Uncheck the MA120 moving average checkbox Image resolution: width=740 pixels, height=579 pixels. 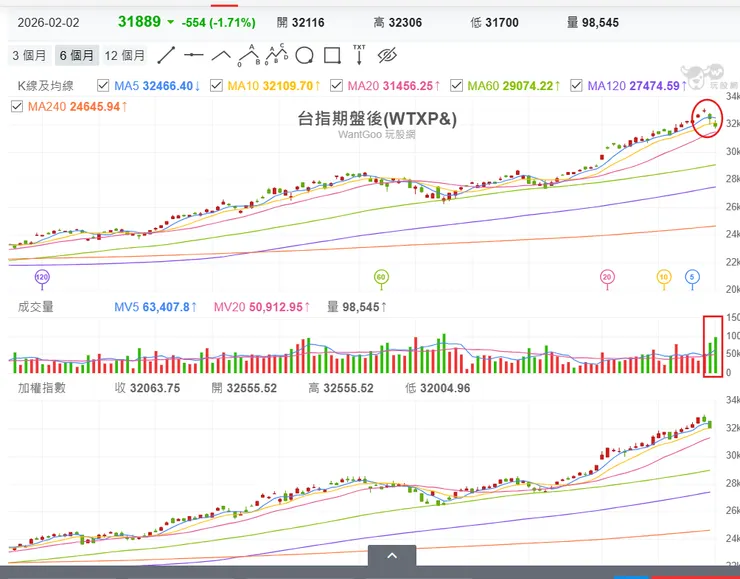pos(576,85)
